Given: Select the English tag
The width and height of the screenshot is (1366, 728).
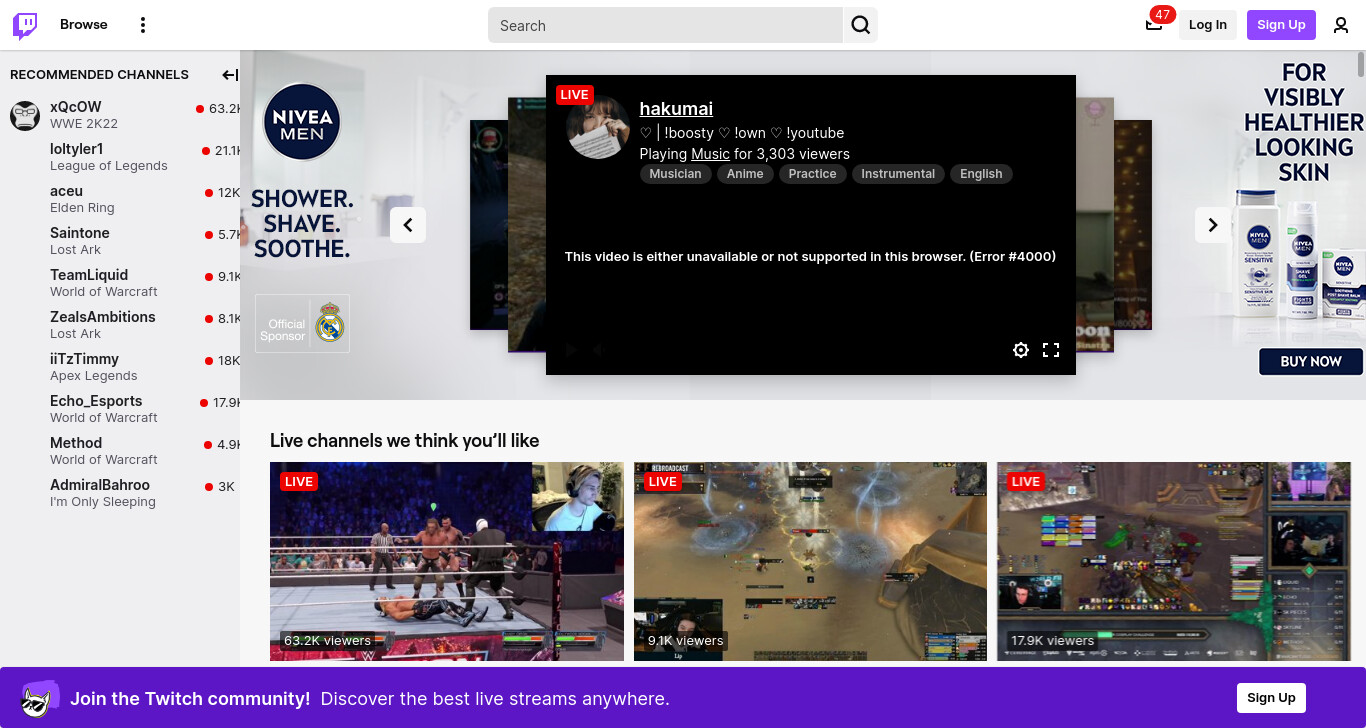Looking at the screenshot, I should tap(981, 174).
